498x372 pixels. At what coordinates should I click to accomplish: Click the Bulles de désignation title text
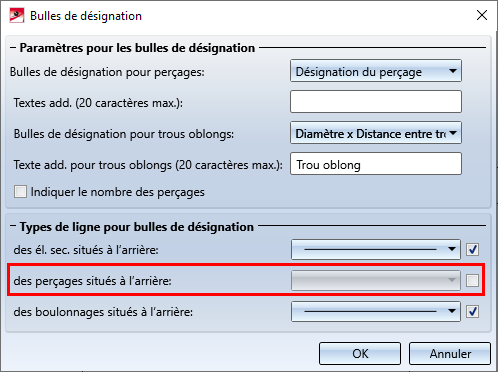point(86,16)
